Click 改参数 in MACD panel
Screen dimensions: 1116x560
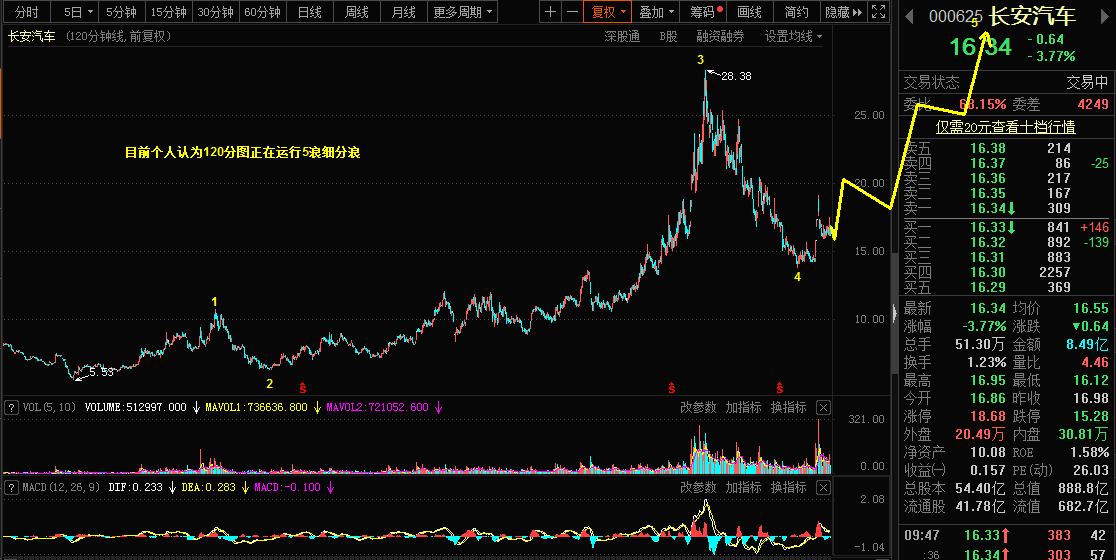698,487
